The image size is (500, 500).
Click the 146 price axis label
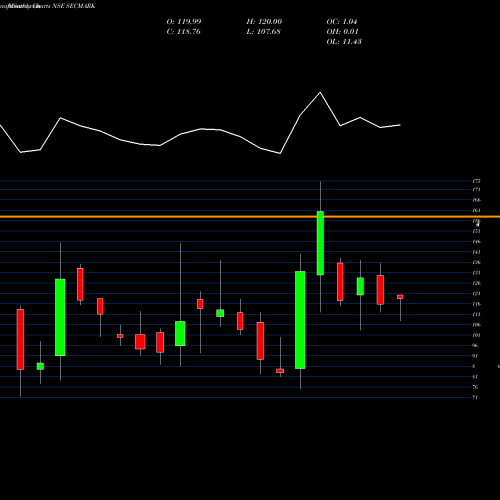[x=476, y=242]
